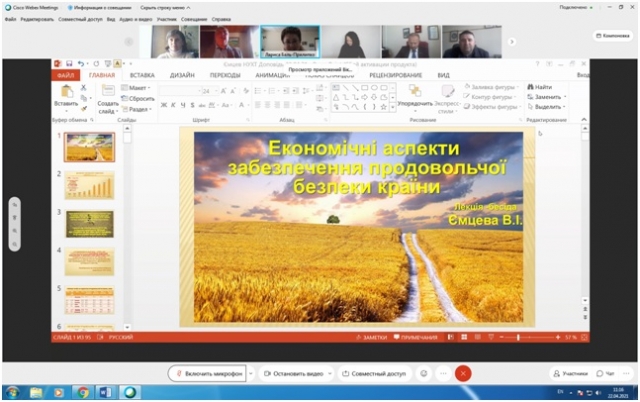640x402 pixels.
Task: Click the Сбросить reset button
Action: [138, 98]
